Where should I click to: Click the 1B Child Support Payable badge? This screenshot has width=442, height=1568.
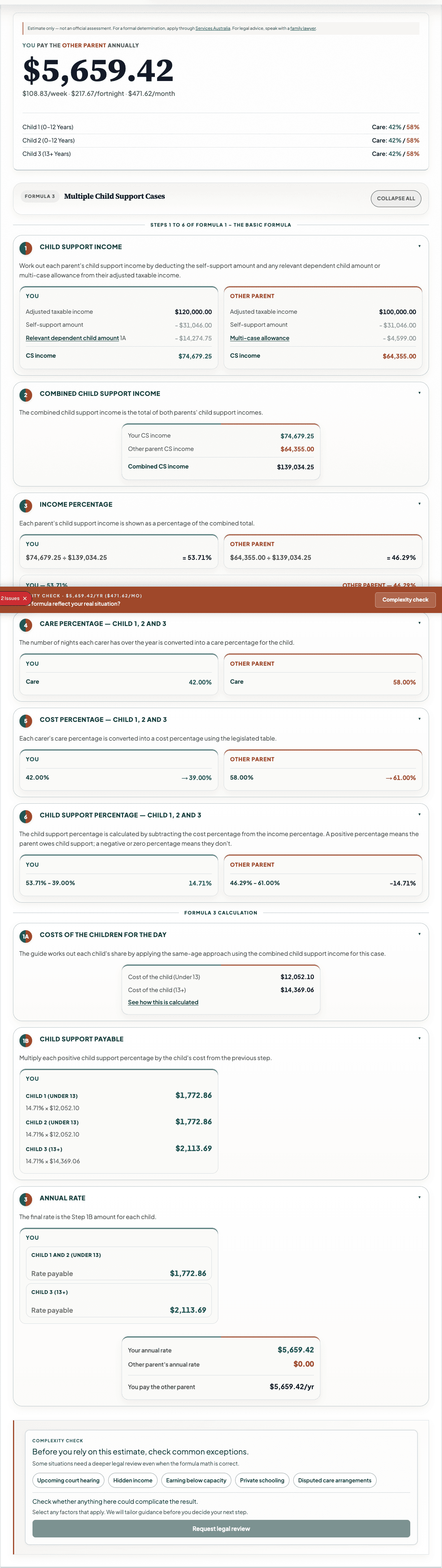point(26,1040)
